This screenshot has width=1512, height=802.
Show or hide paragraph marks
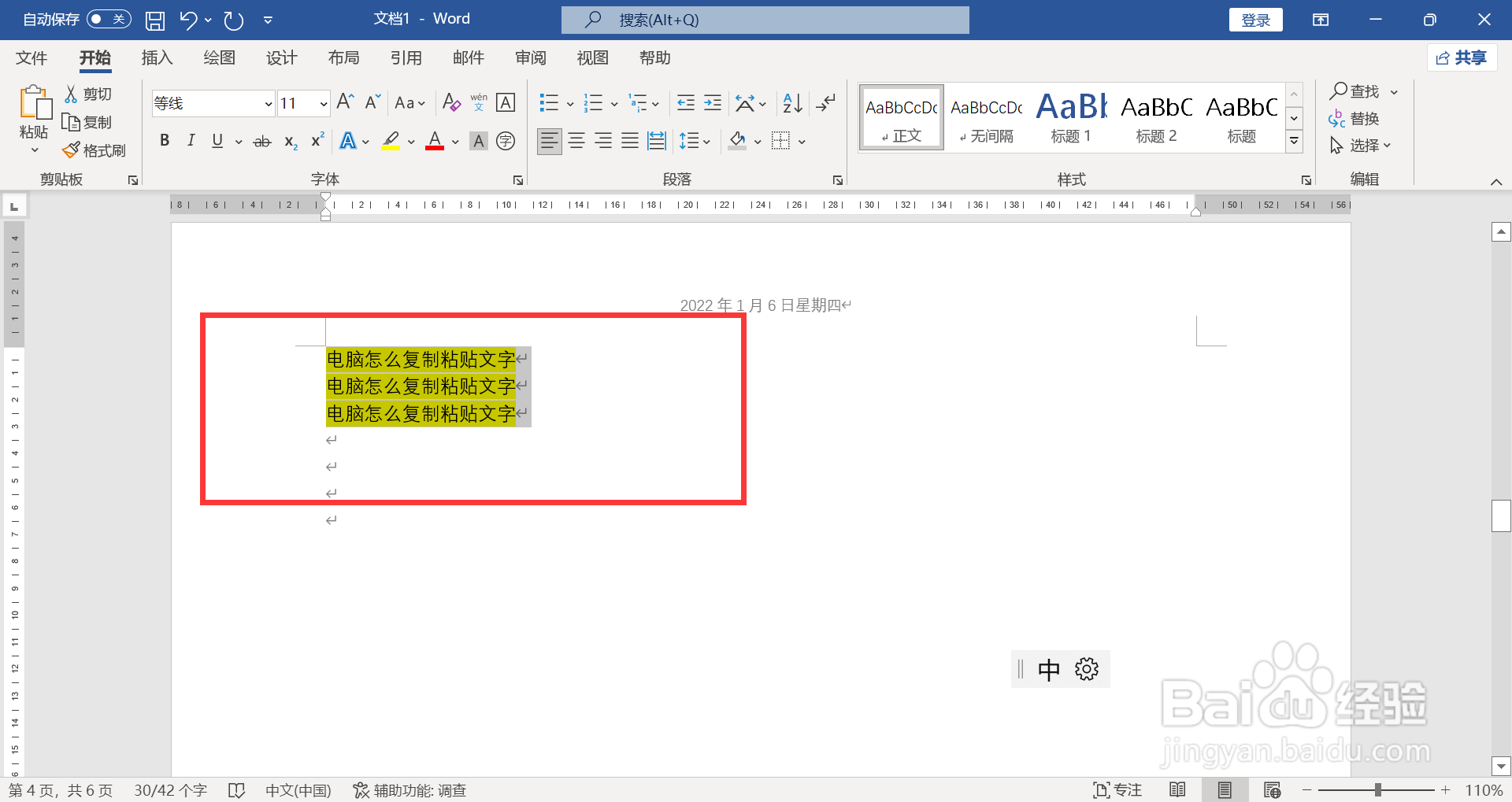(825, 102)
